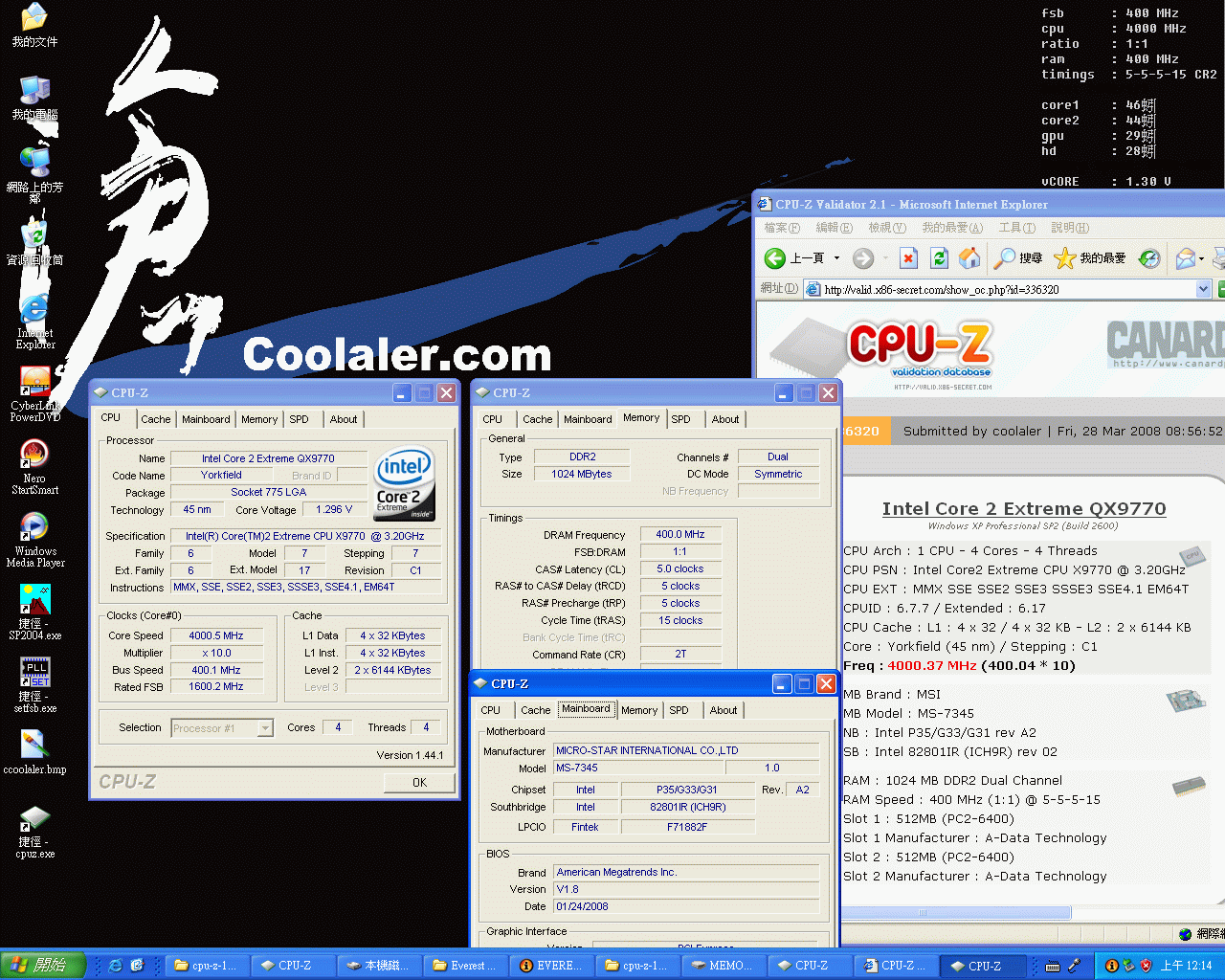Open the Everest folder taskbar button
The width and height of the screenshot is (1225, 980).
tap(464, 965)
